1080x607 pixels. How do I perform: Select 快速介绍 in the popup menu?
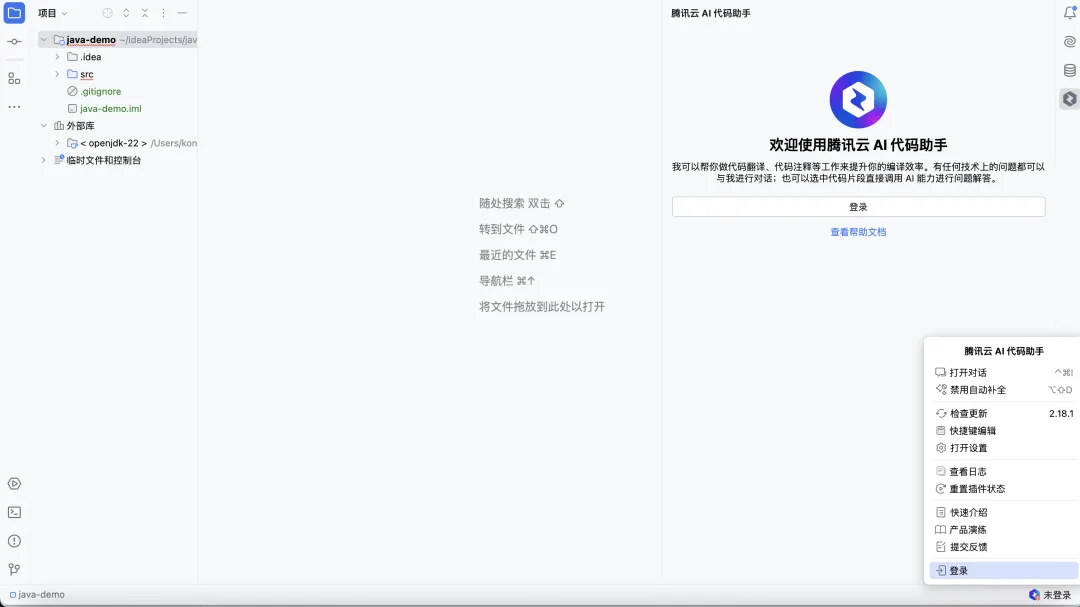(1004, 513)
